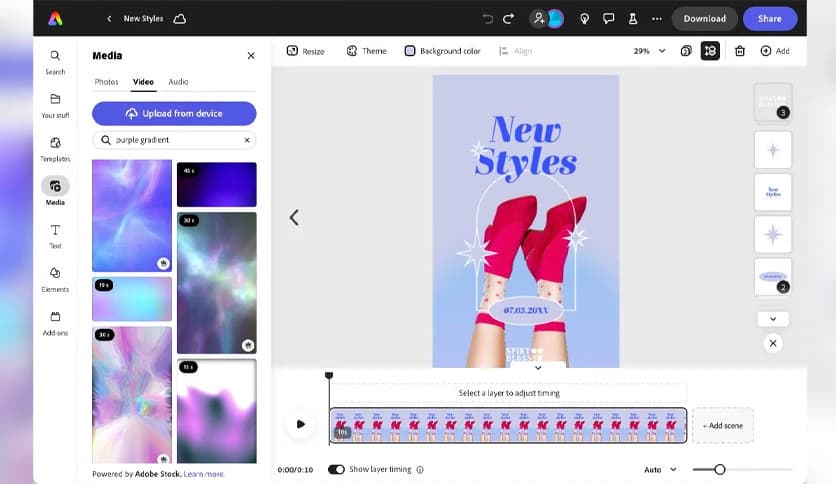Open the Adobe Express home logo

click(x=55, y=19)
